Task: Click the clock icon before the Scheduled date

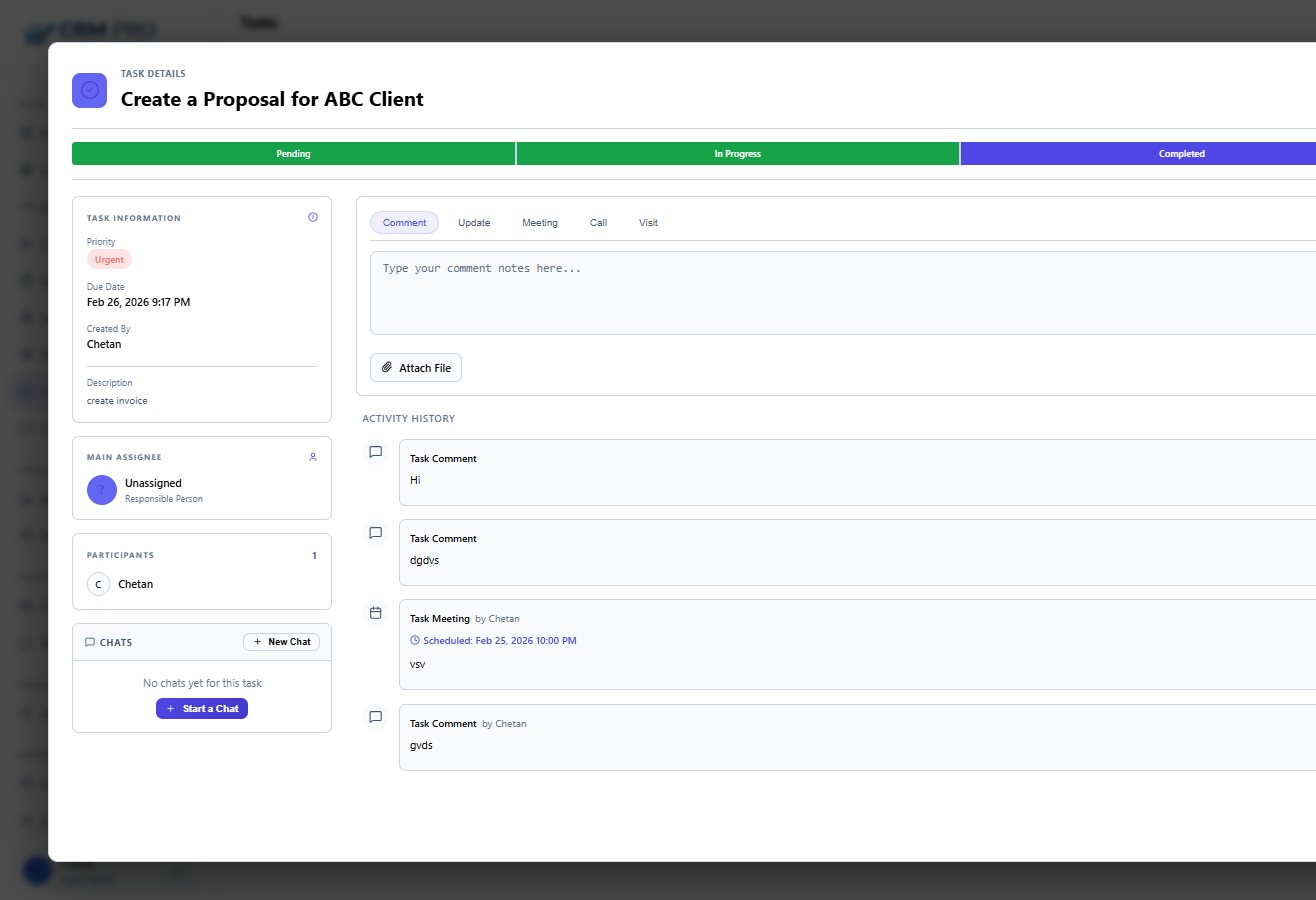Action: (x=415, y=640)
